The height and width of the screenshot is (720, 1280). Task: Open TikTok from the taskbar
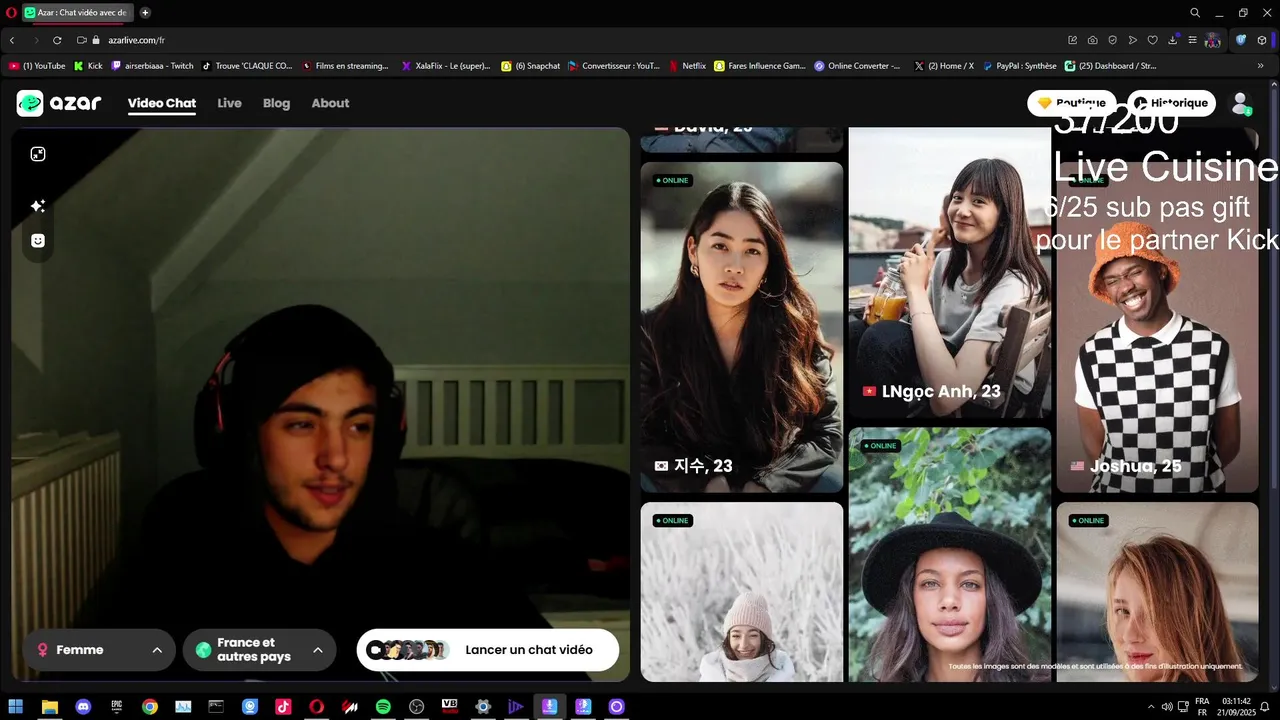283,707
